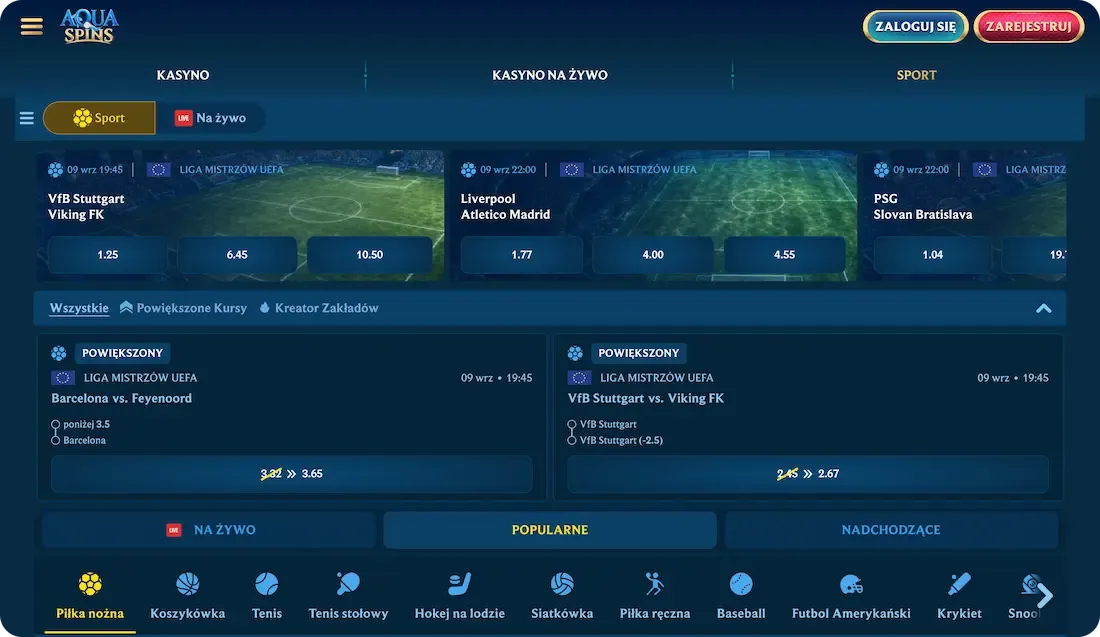Click the Powiększone Kursy arrows icon
Viewport: 1100px width, 637px height.
click(x=126, y=307)
